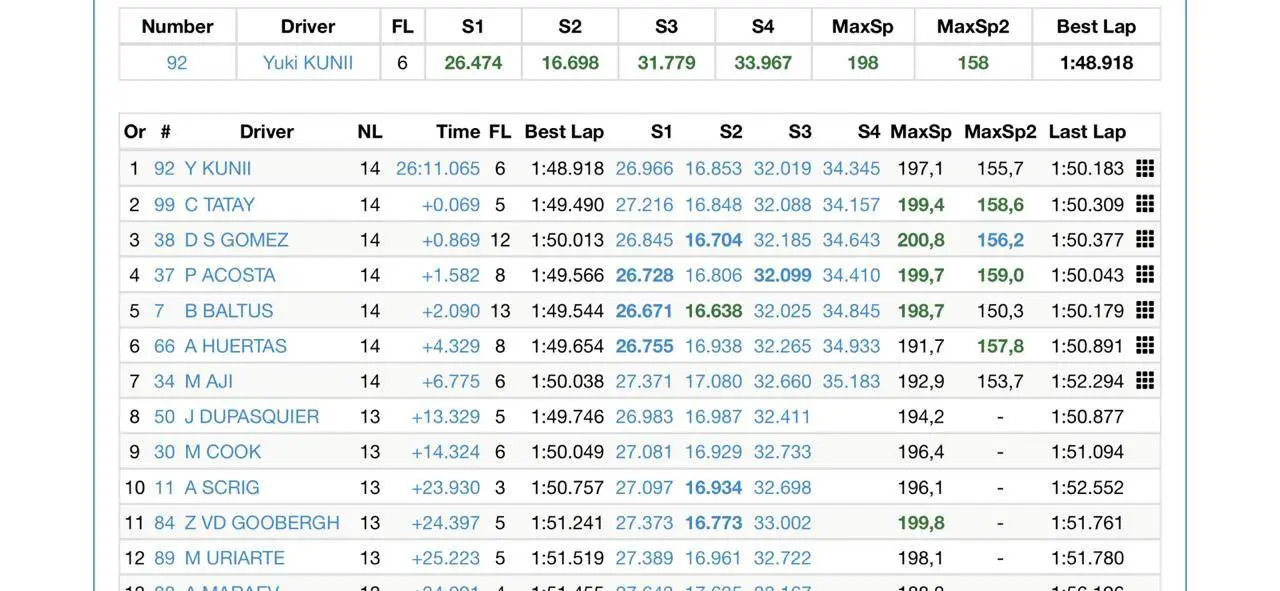Viewport: 1280px width, 591px height.
Task: Open lap grid icon for M AJI
Action: (1145, 380)
